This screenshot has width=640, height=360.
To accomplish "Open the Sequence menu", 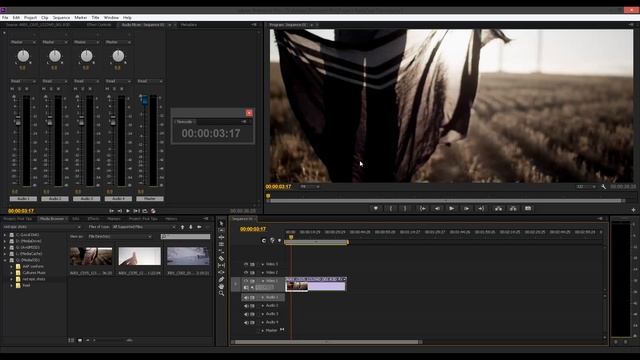I will click(x=61, y=18).
